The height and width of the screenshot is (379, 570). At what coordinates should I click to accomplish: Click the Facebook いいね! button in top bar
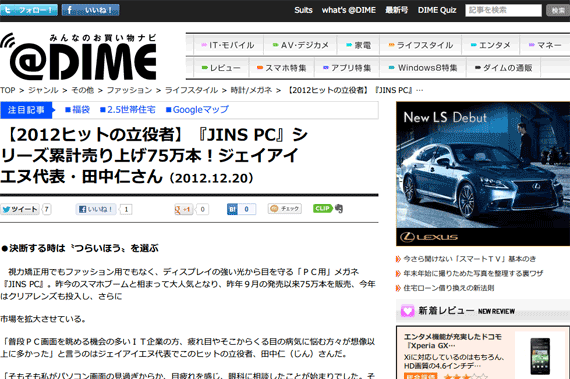click(x=91, y=10)
